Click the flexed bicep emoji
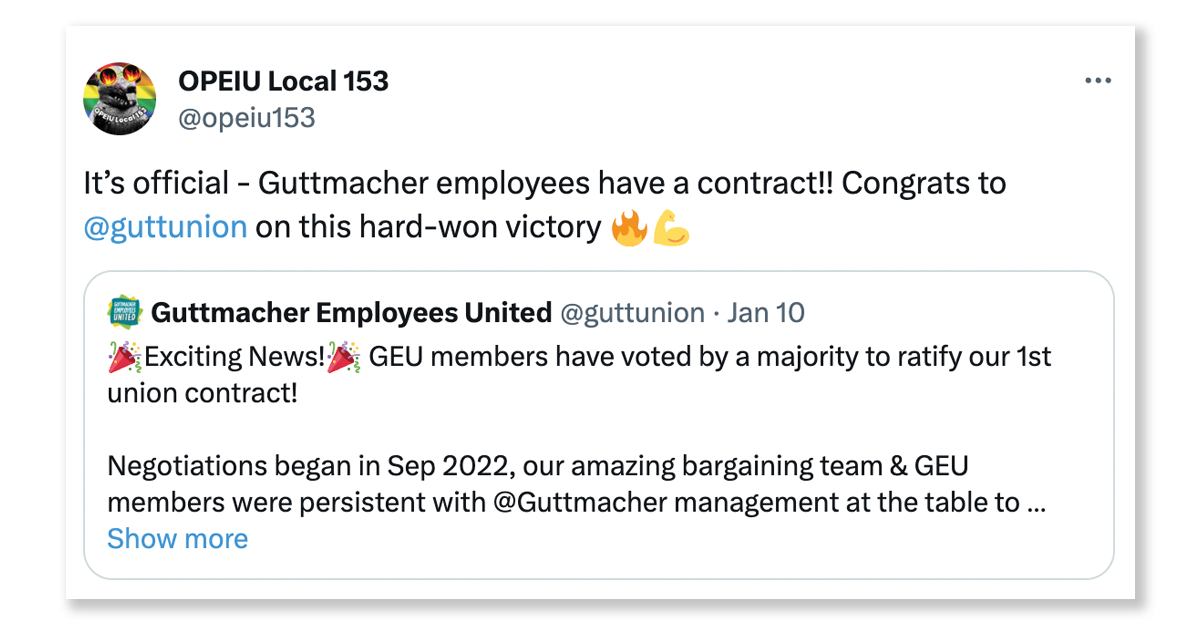The image size is (1200, 634). pyautogui.click(x=671, y=228)
